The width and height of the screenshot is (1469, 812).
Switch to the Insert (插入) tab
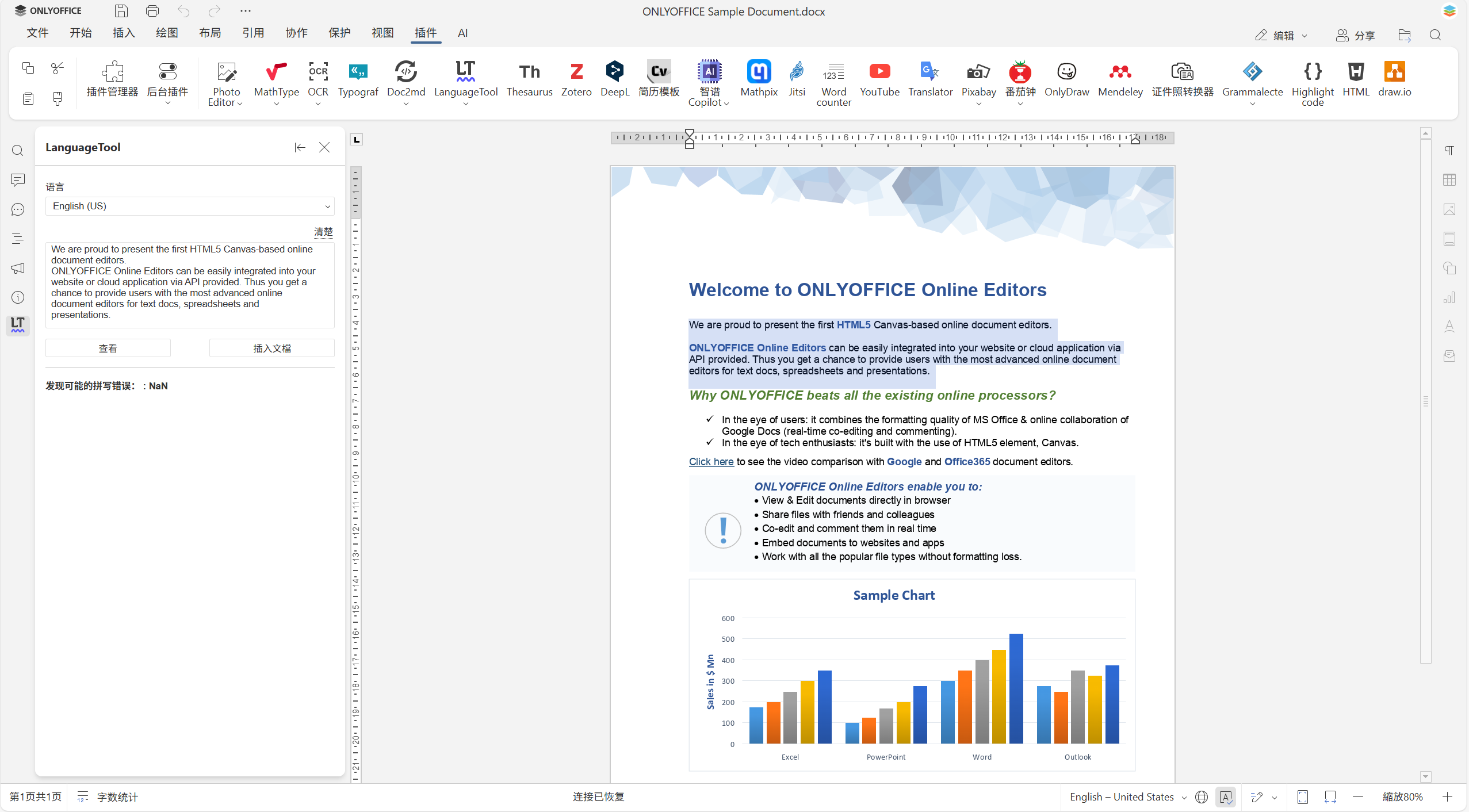click(x=124, y=33)
